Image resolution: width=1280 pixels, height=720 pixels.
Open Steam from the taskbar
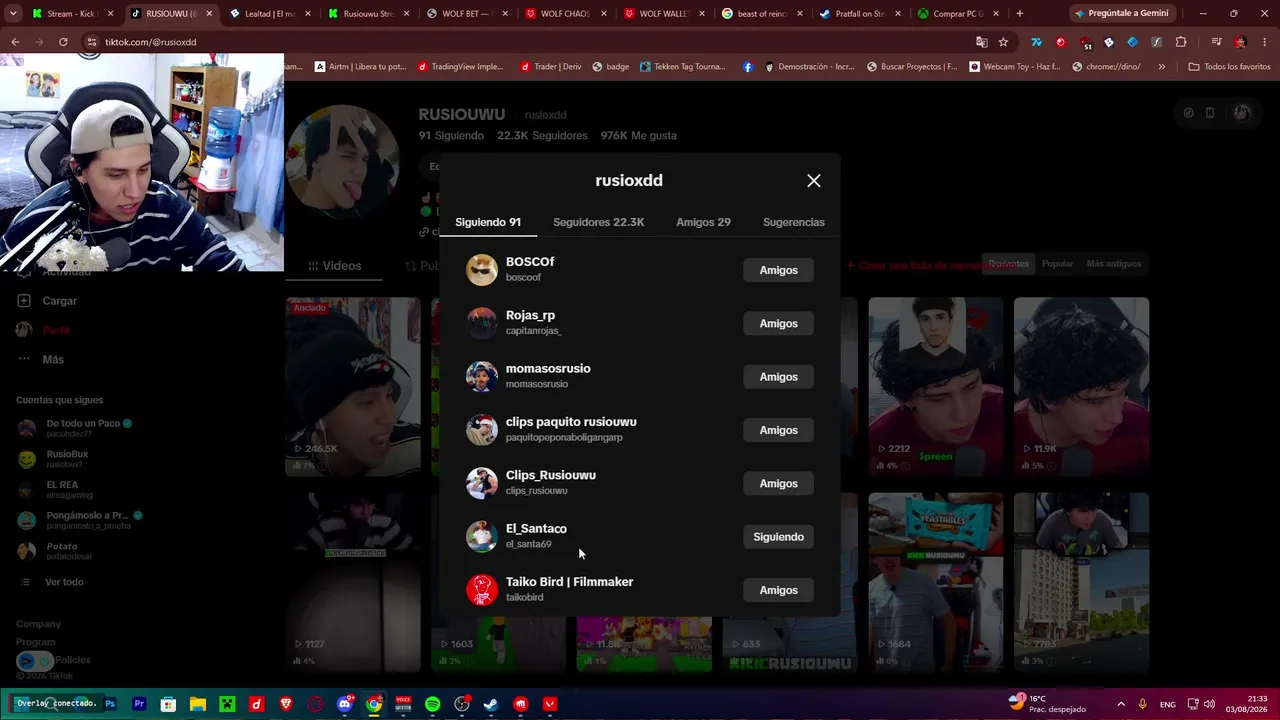pos(491,704)
